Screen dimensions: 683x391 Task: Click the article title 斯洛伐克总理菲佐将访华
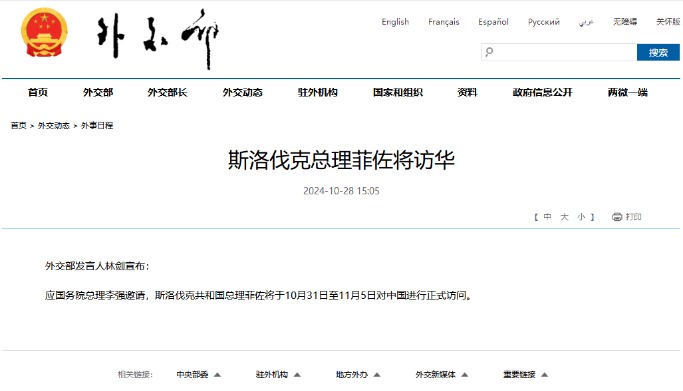pos(341,160)
